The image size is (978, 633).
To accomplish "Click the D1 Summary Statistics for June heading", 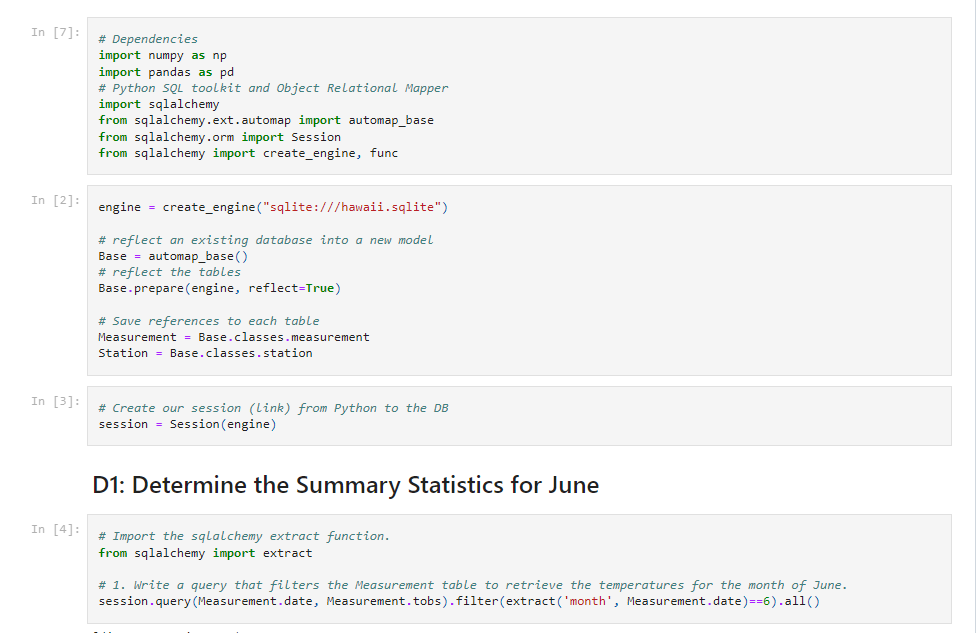I will 345,486.
